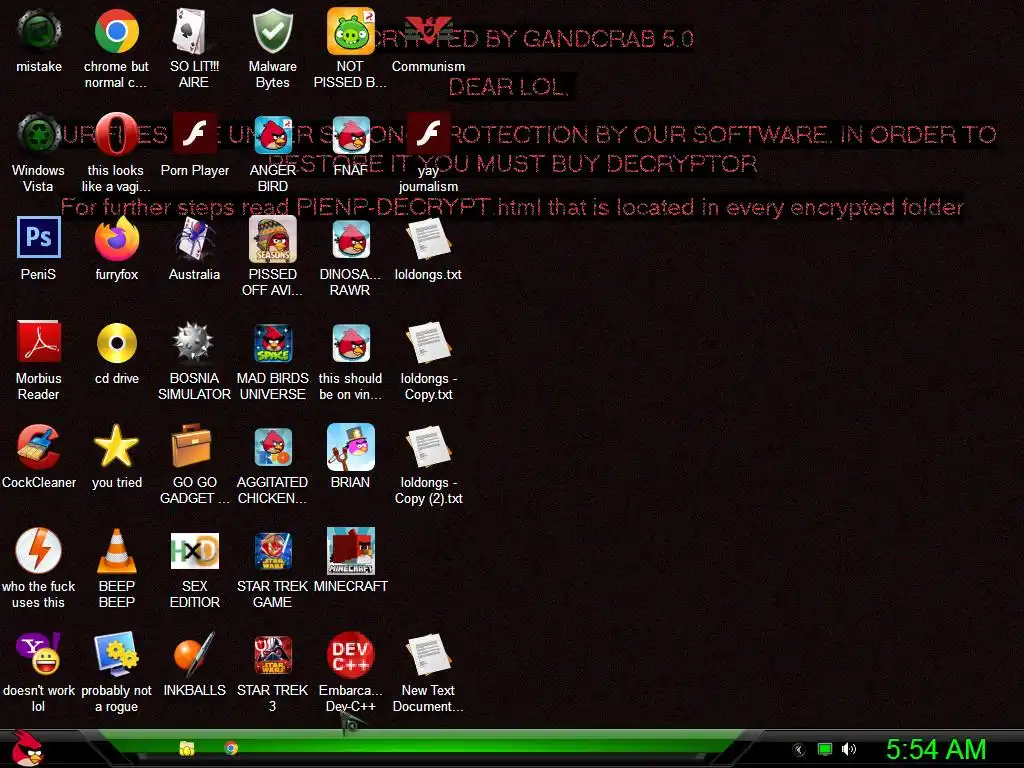Select the Yahoo 'doesn't work lol' icon

(x=39, y=654)
